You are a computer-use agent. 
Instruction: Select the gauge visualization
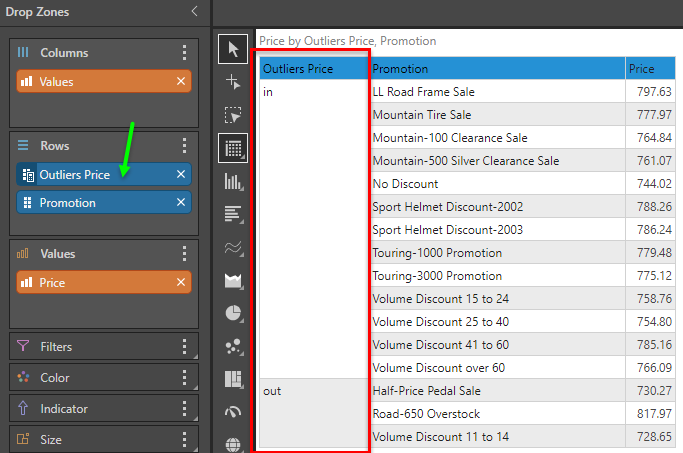pyautogui.click(x=234, y=412)
